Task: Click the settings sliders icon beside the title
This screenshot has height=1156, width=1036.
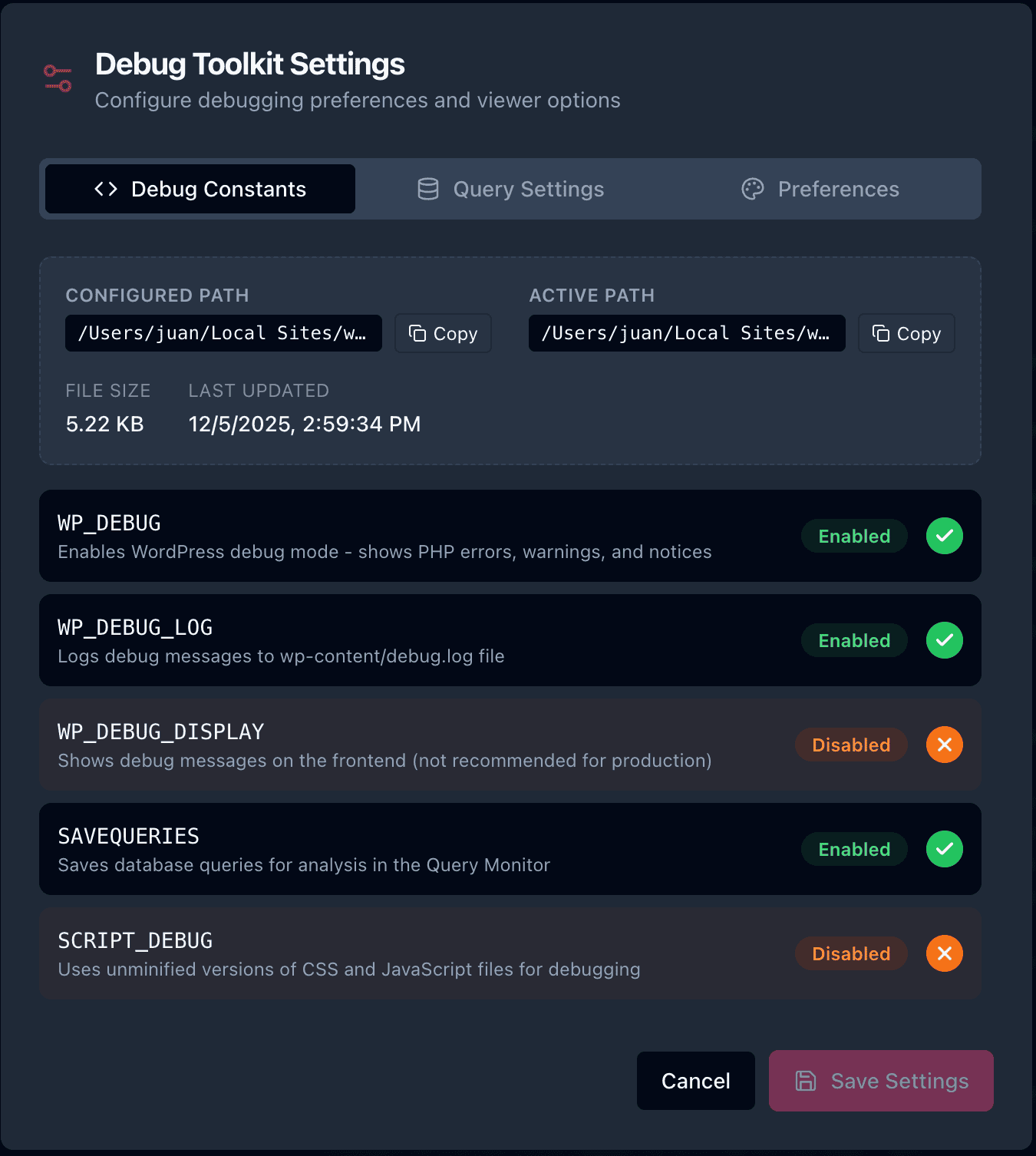Action: point(58,79)
